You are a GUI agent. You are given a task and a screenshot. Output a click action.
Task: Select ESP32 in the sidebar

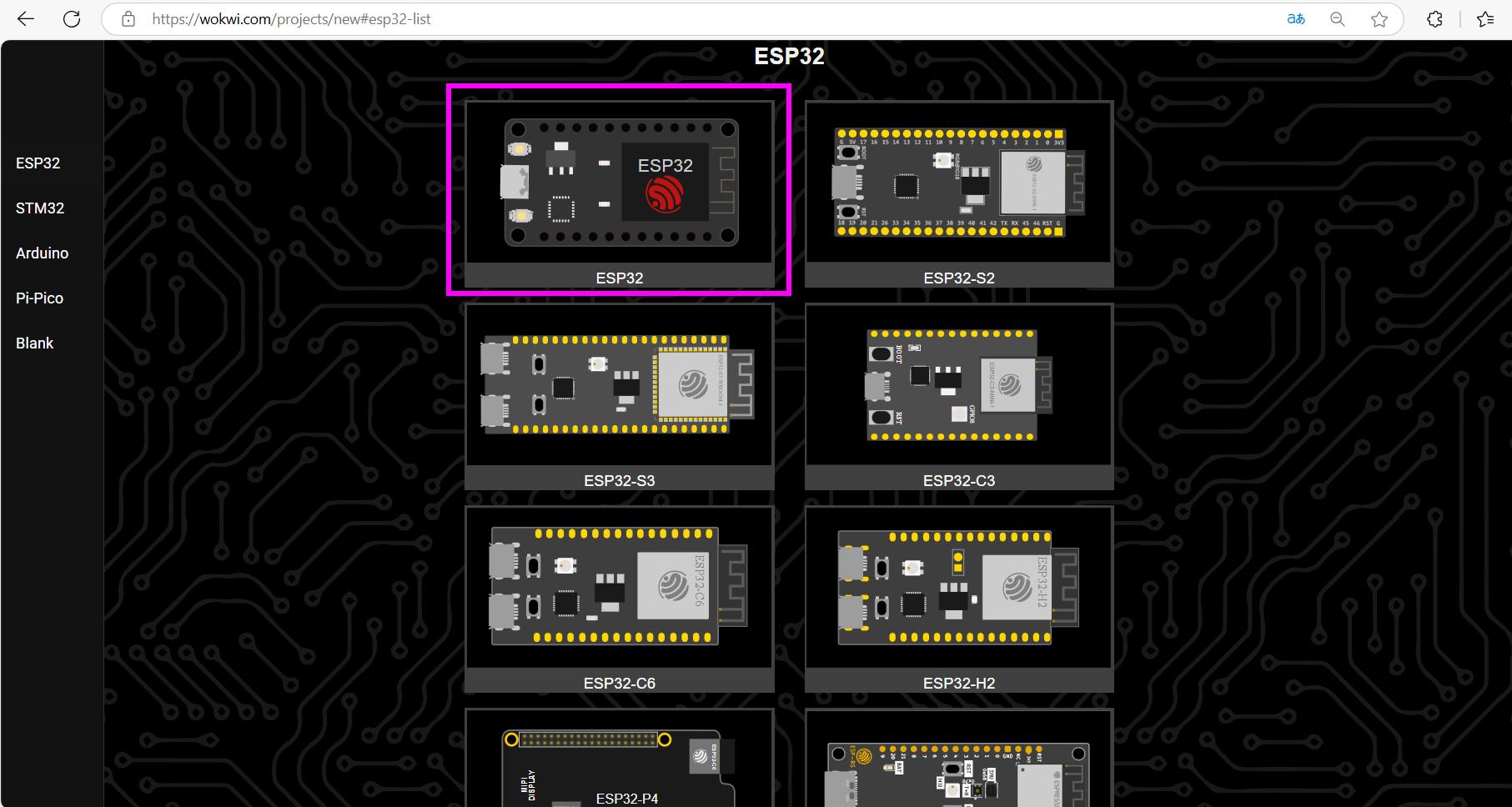coord(38,163)
